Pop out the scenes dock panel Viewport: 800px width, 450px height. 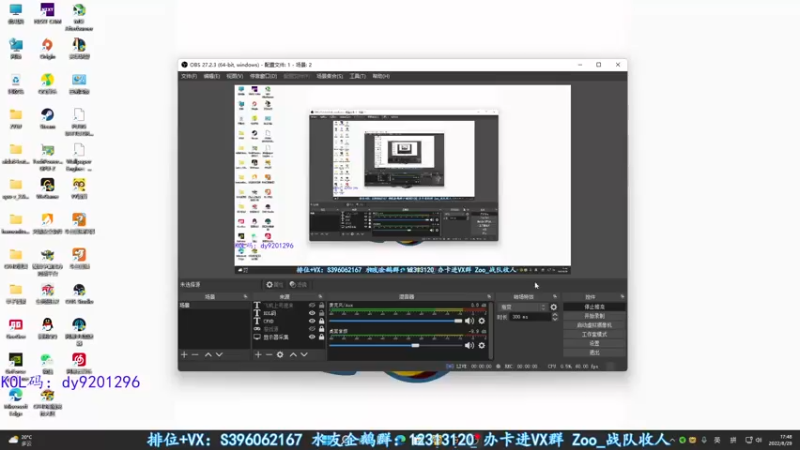(245, 296)
